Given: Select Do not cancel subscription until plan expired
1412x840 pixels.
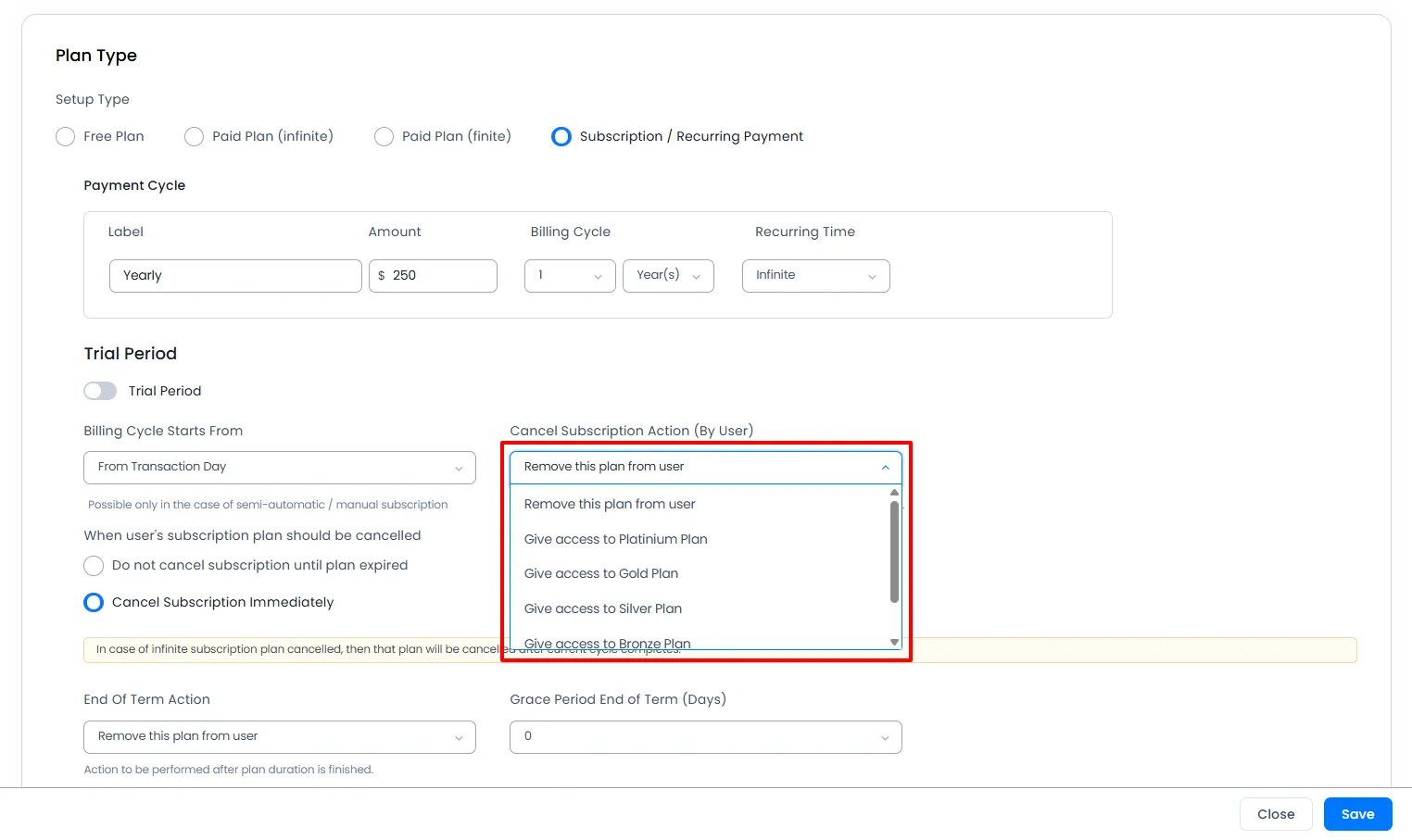Looking at the screenshot, I should (x=94, y=566).
